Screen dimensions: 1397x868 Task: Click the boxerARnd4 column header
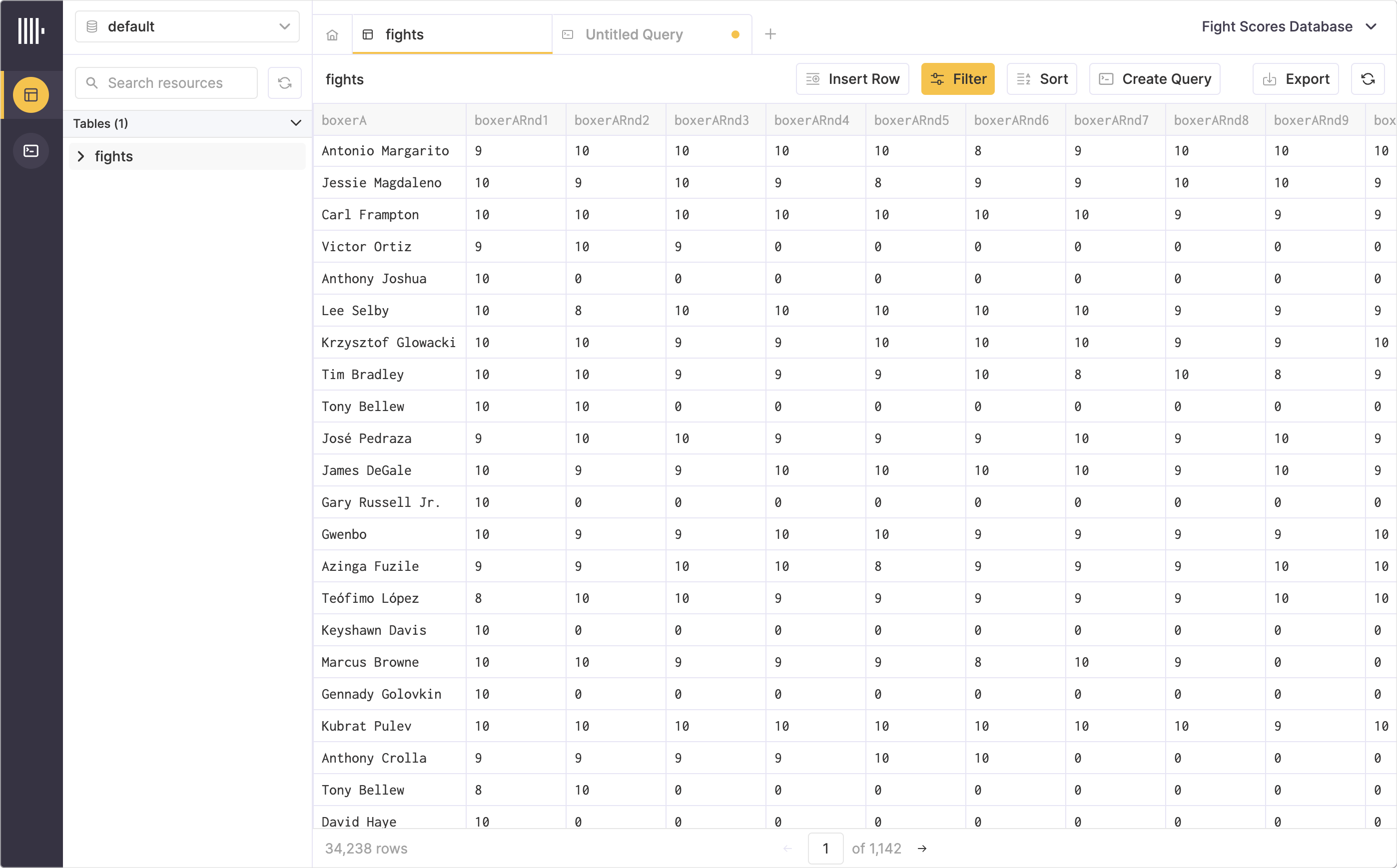(x=815, y=120)
